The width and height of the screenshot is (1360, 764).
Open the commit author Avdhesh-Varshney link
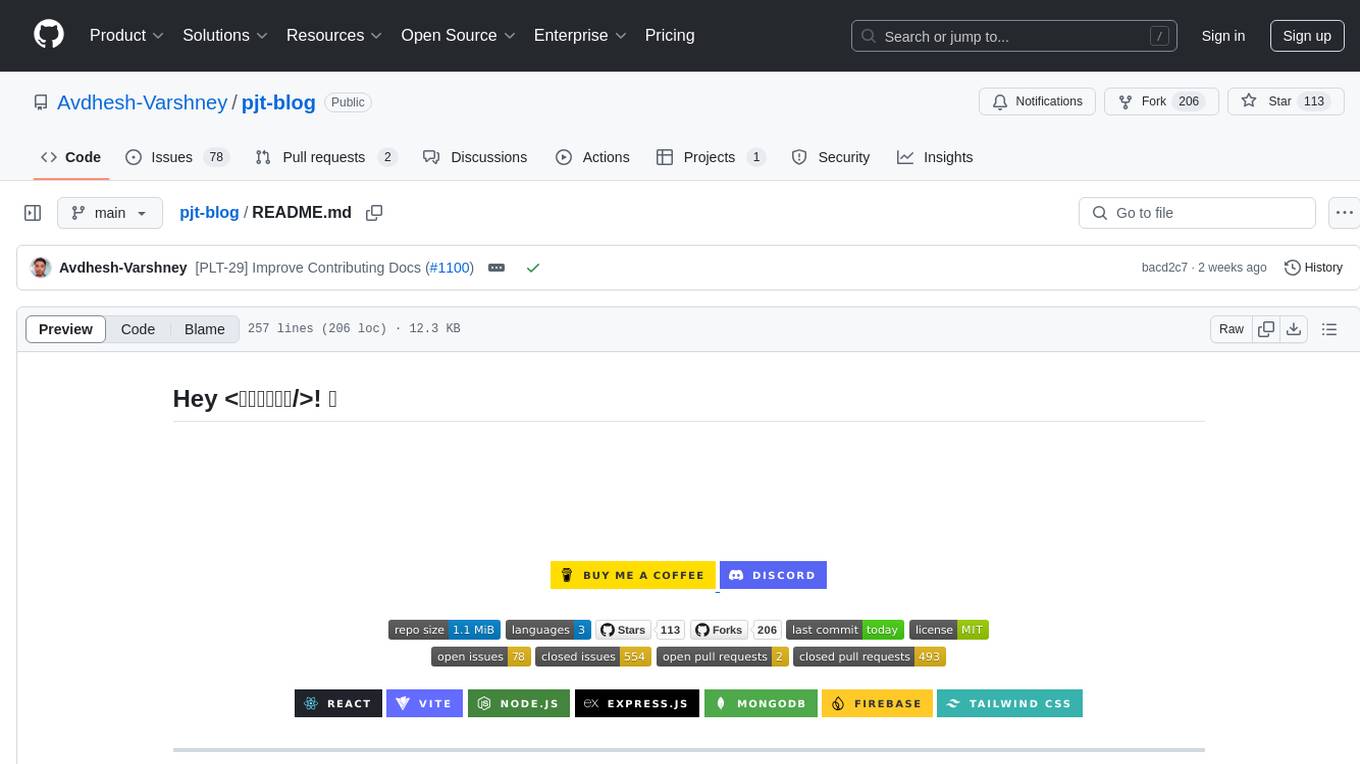coord(123,267)
